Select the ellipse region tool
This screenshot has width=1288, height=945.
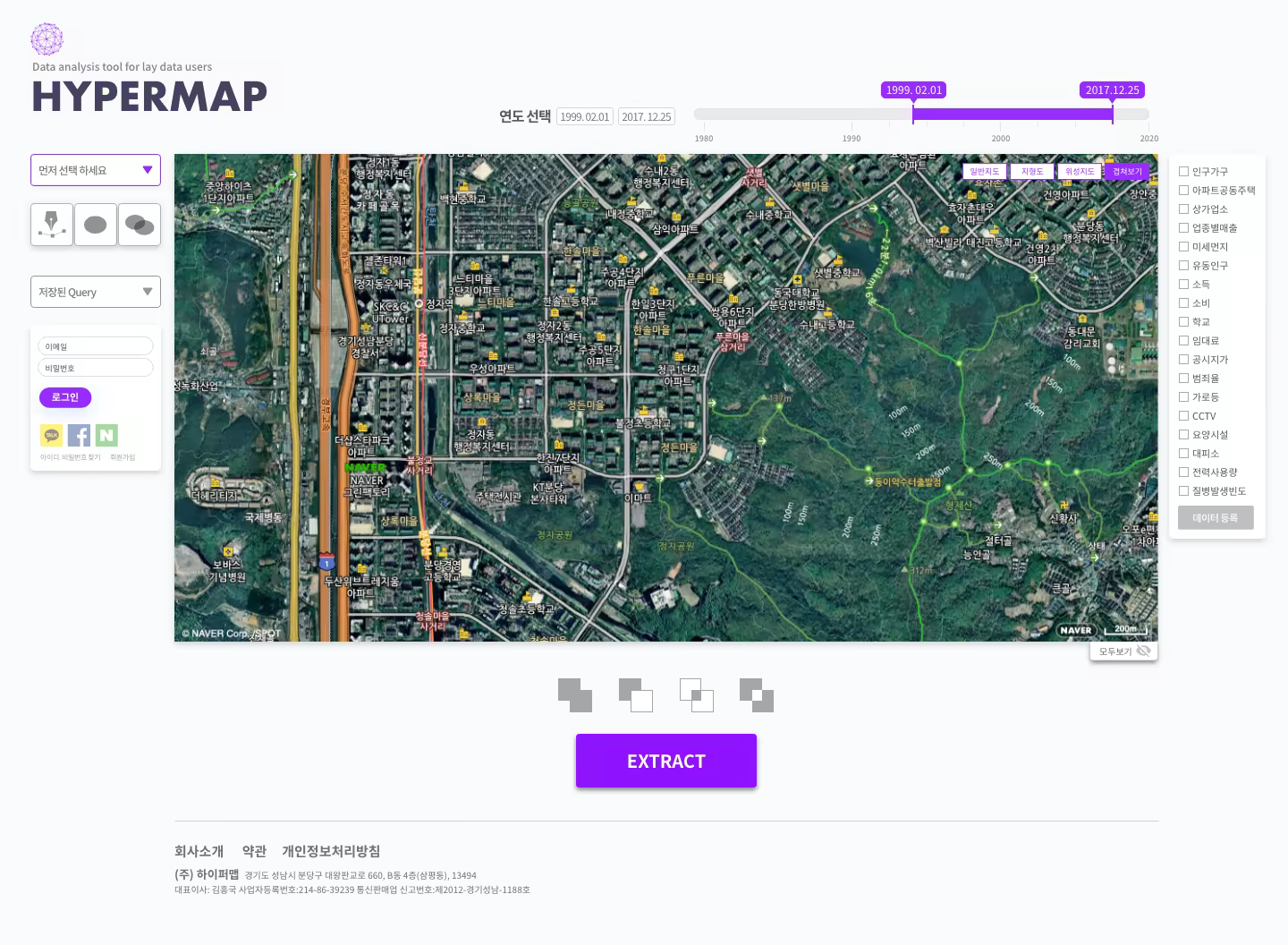click(95, 225)
